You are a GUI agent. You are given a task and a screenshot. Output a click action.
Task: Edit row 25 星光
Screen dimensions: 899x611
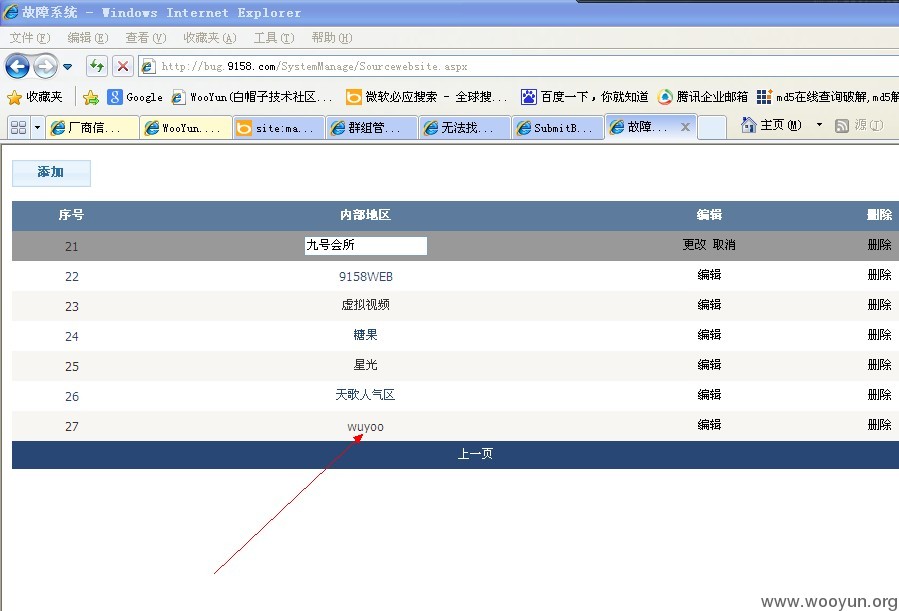click(x=709, y=365)
